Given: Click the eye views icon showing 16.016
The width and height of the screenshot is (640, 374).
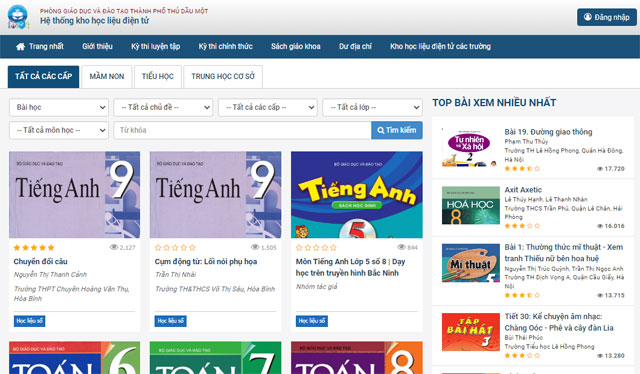Looking at the screenshot, I should (x=600, y=226).
